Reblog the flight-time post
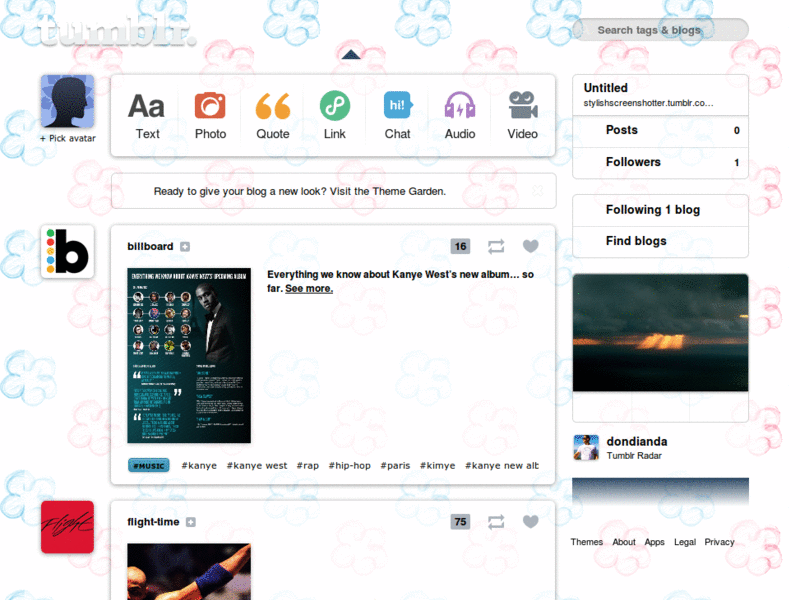 pos(496,522)
